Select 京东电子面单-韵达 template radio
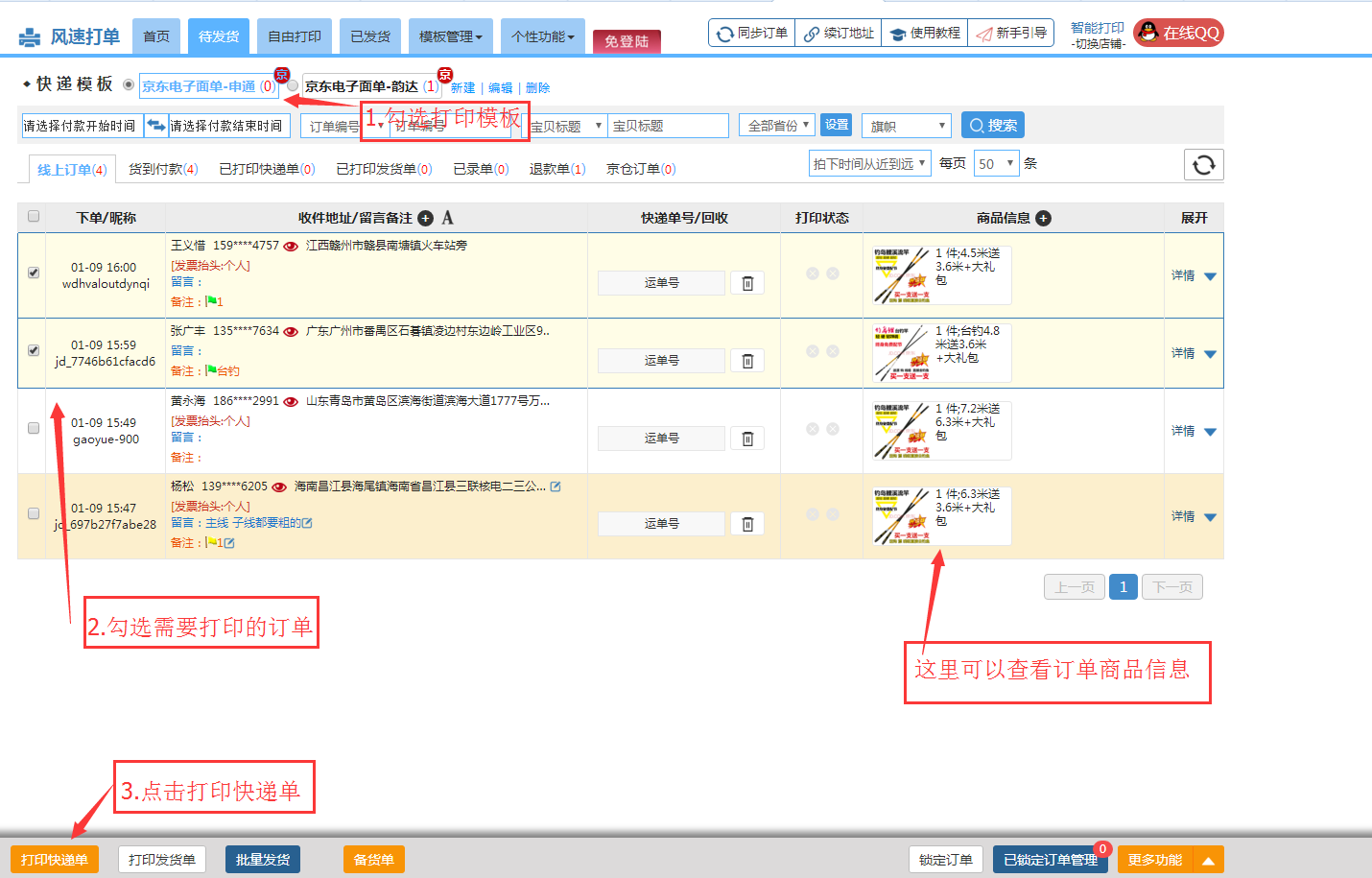 click(293, 85)
